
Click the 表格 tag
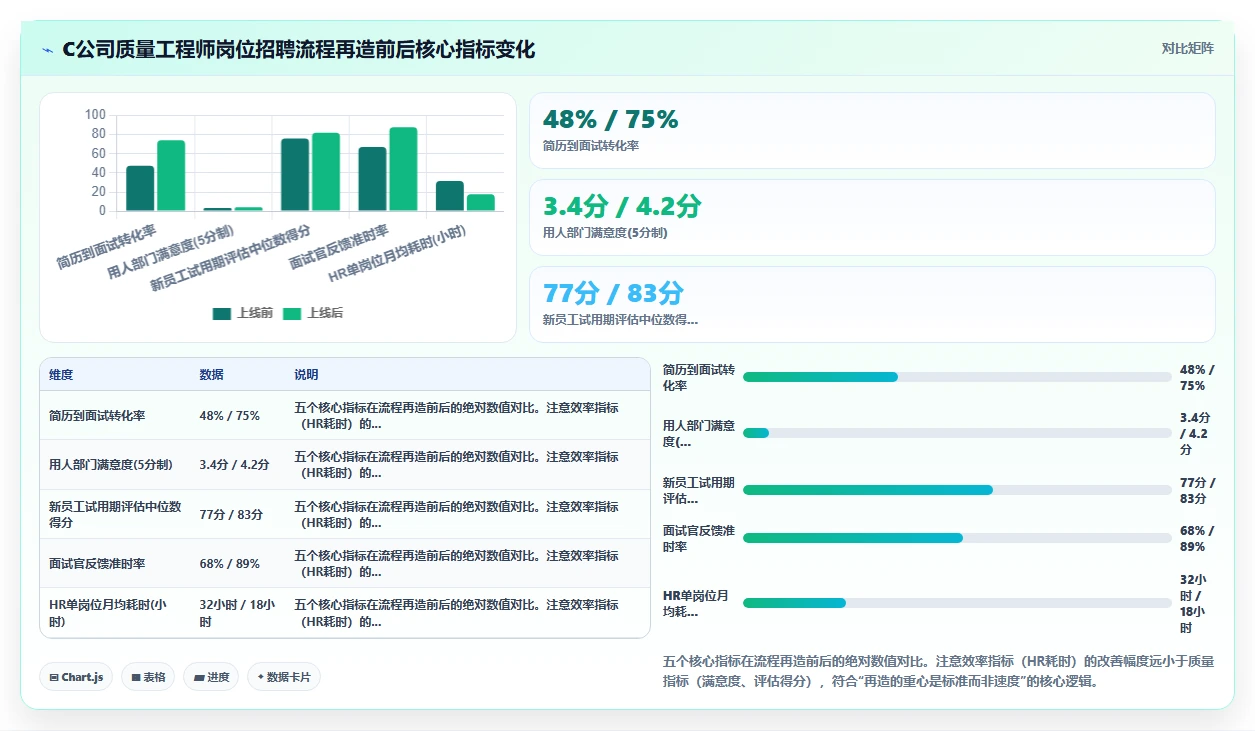[x=148, y=677]
